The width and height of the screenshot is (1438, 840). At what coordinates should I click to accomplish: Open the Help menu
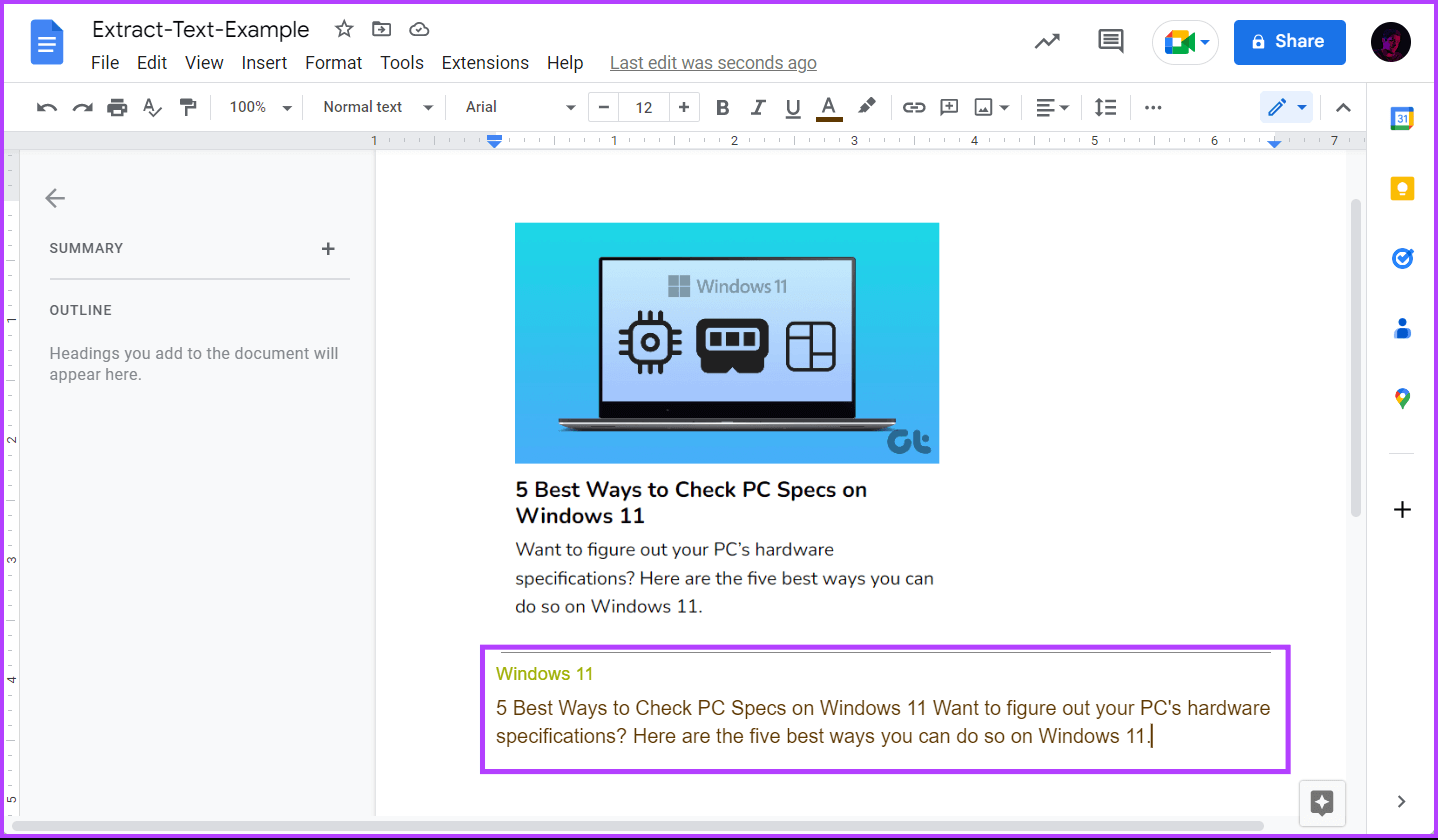[565, 63]
